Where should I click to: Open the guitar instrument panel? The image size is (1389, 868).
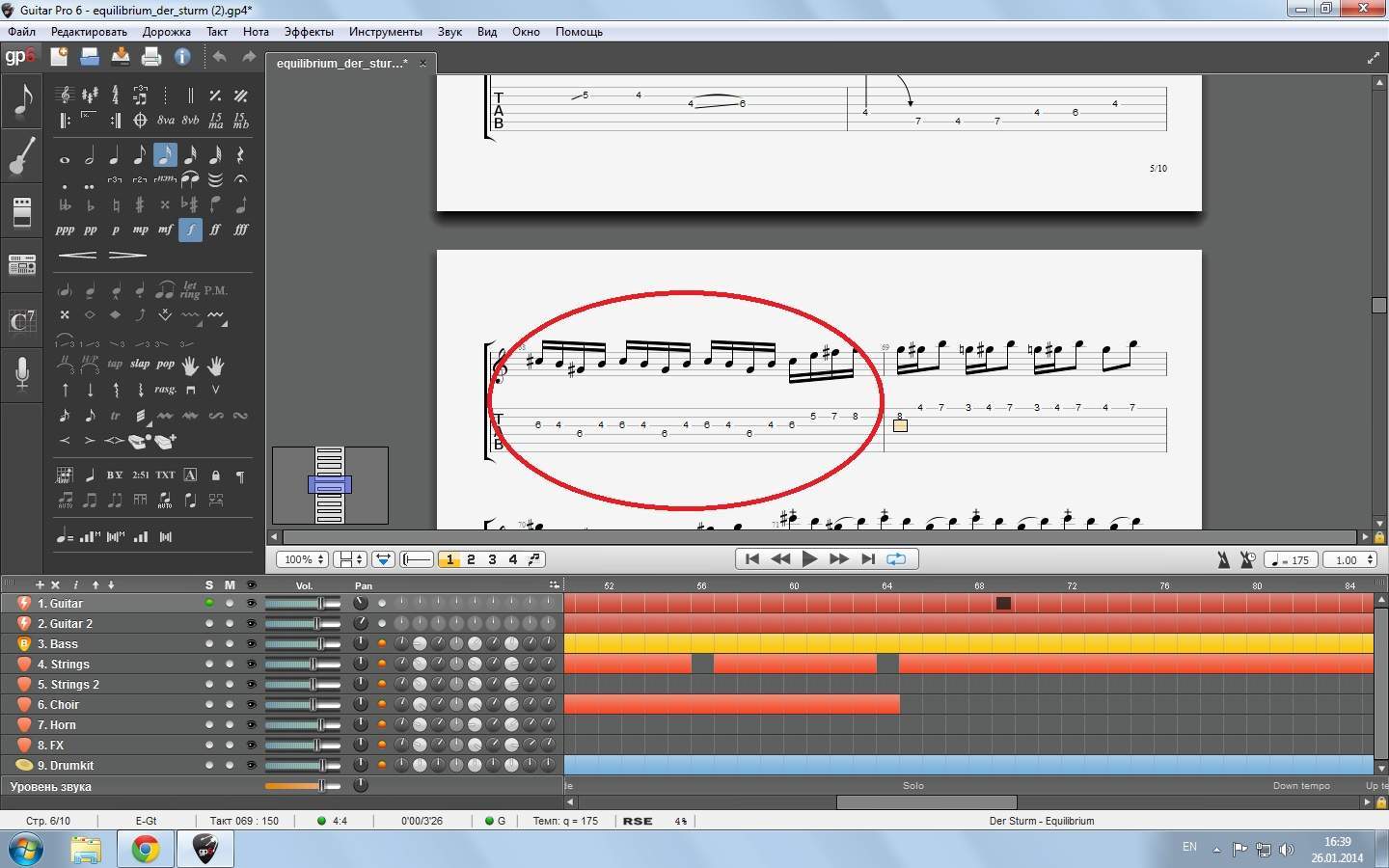pyautogui.click(x=21, y=155)
